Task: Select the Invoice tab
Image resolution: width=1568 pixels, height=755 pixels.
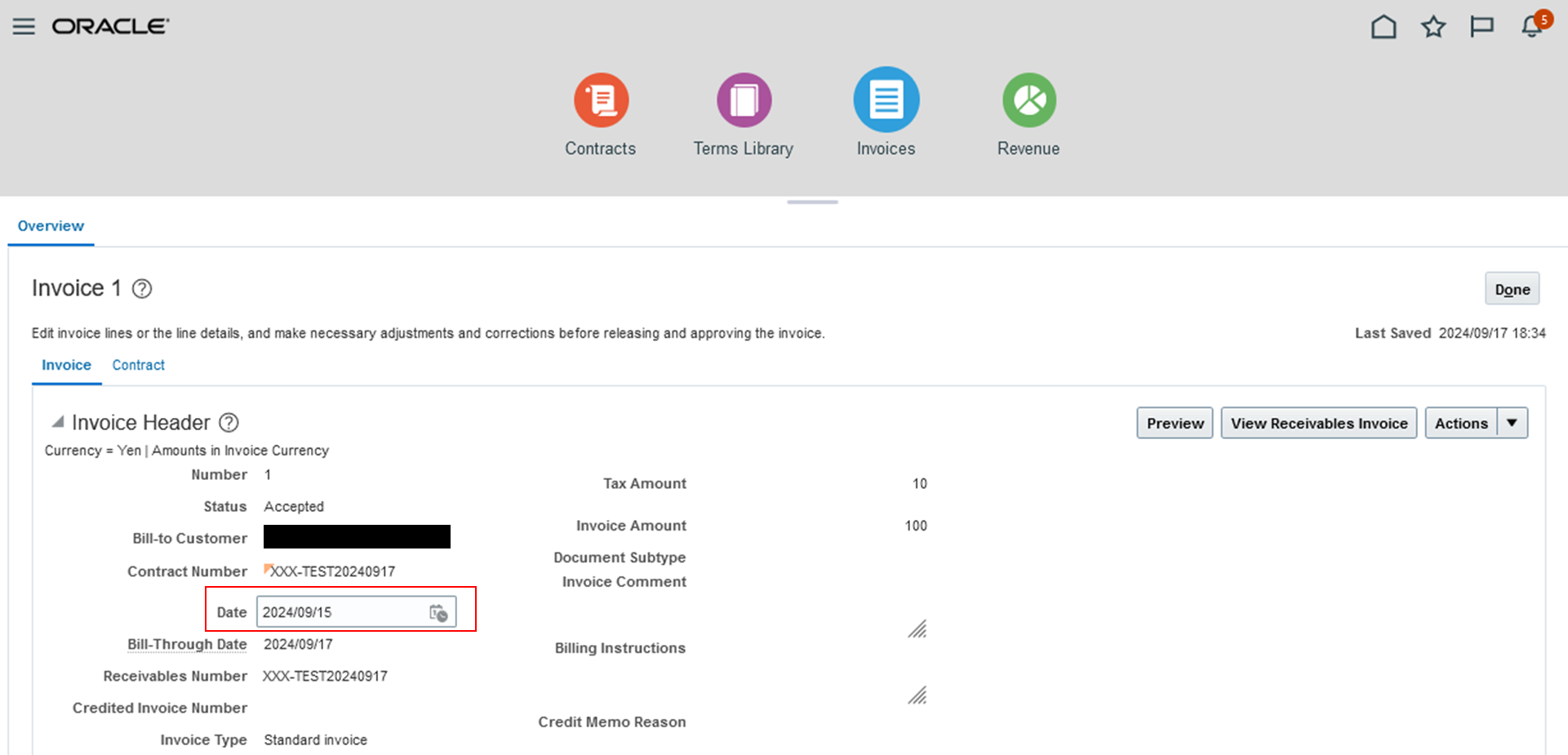Action: click(x=66, y=365)
